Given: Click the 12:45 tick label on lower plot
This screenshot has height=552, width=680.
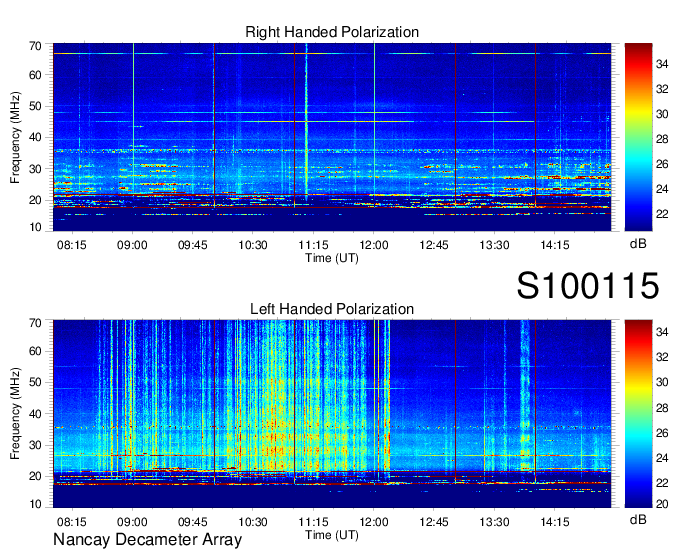Looking at the screenshot, I should [434, 522].
